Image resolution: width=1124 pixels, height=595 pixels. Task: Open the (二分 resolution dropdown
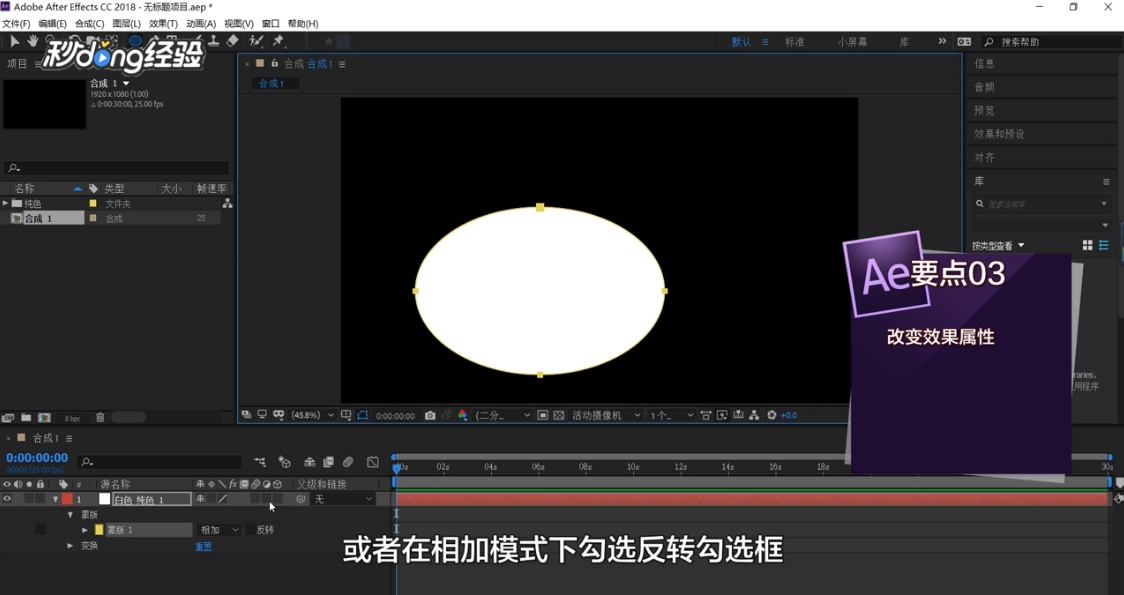tap(503, 415)
